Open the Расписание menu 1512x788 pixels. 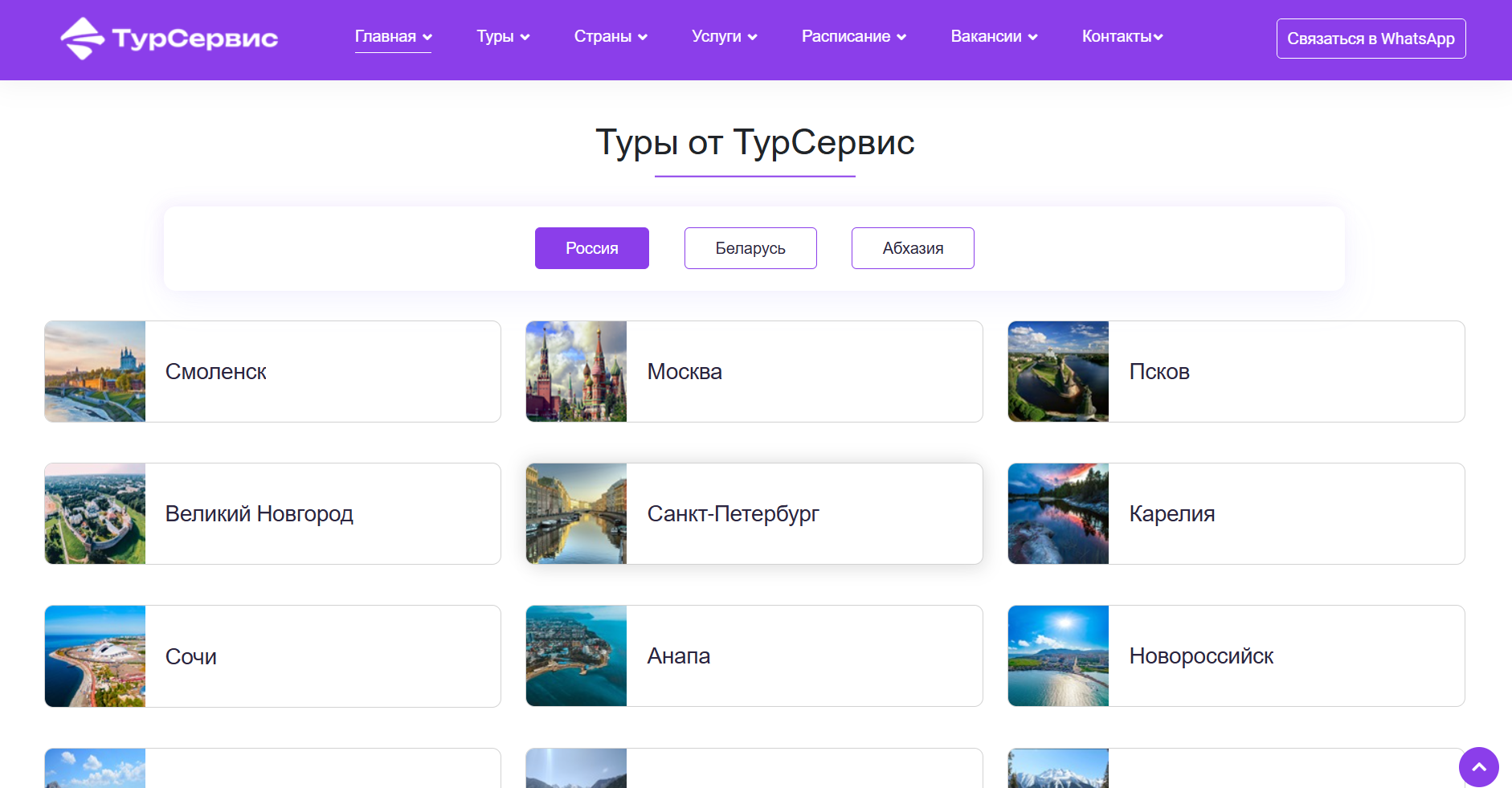[x=854, y=37]
